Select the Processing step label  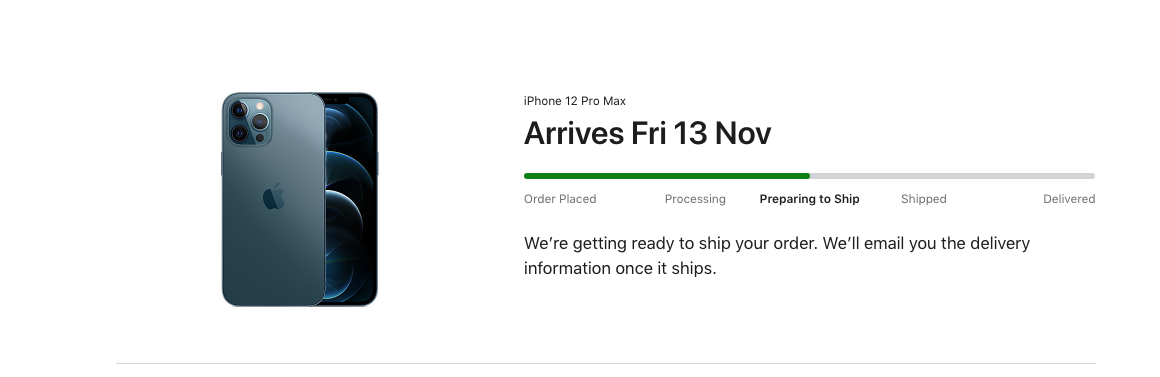point(695,199)
